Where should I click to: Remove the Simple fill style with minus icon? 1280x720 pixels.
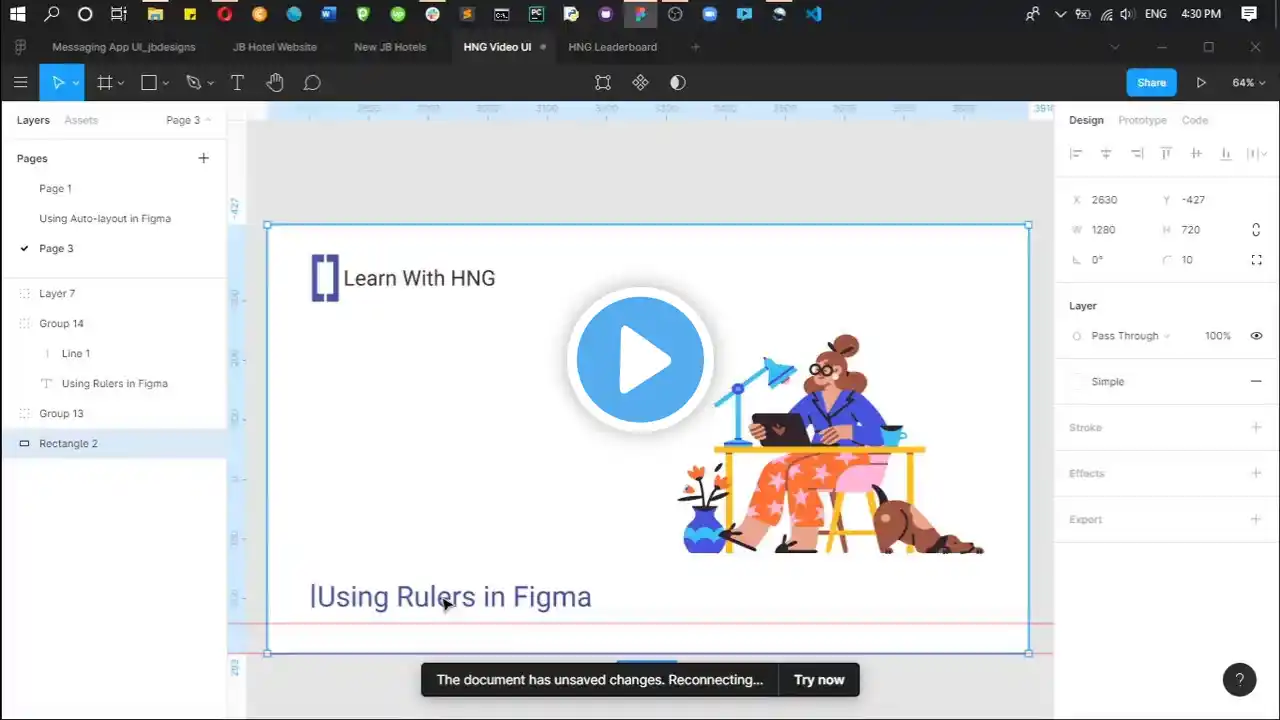point(1256,381)
